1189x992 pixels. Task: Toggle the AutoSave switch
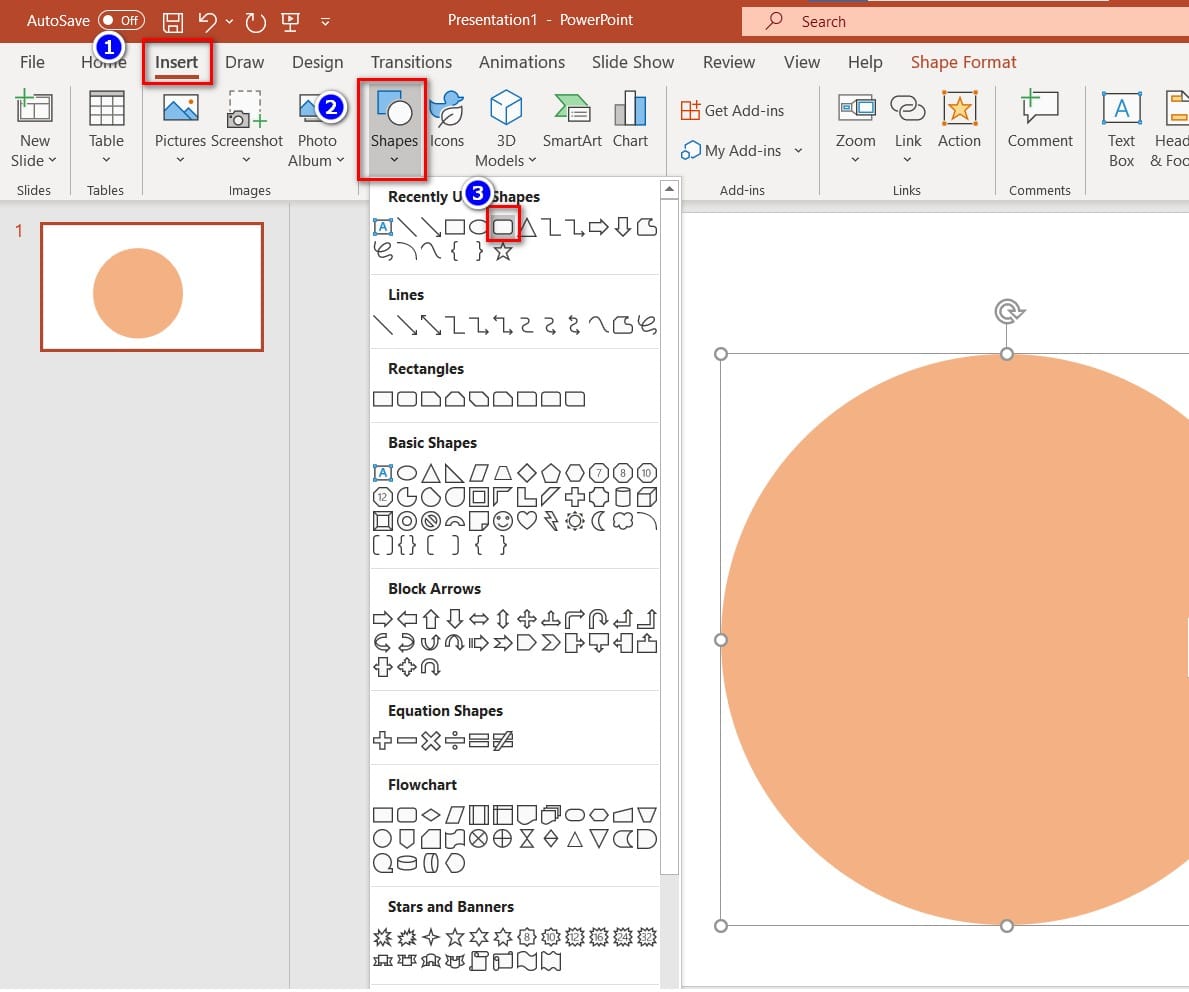[121, 21]
